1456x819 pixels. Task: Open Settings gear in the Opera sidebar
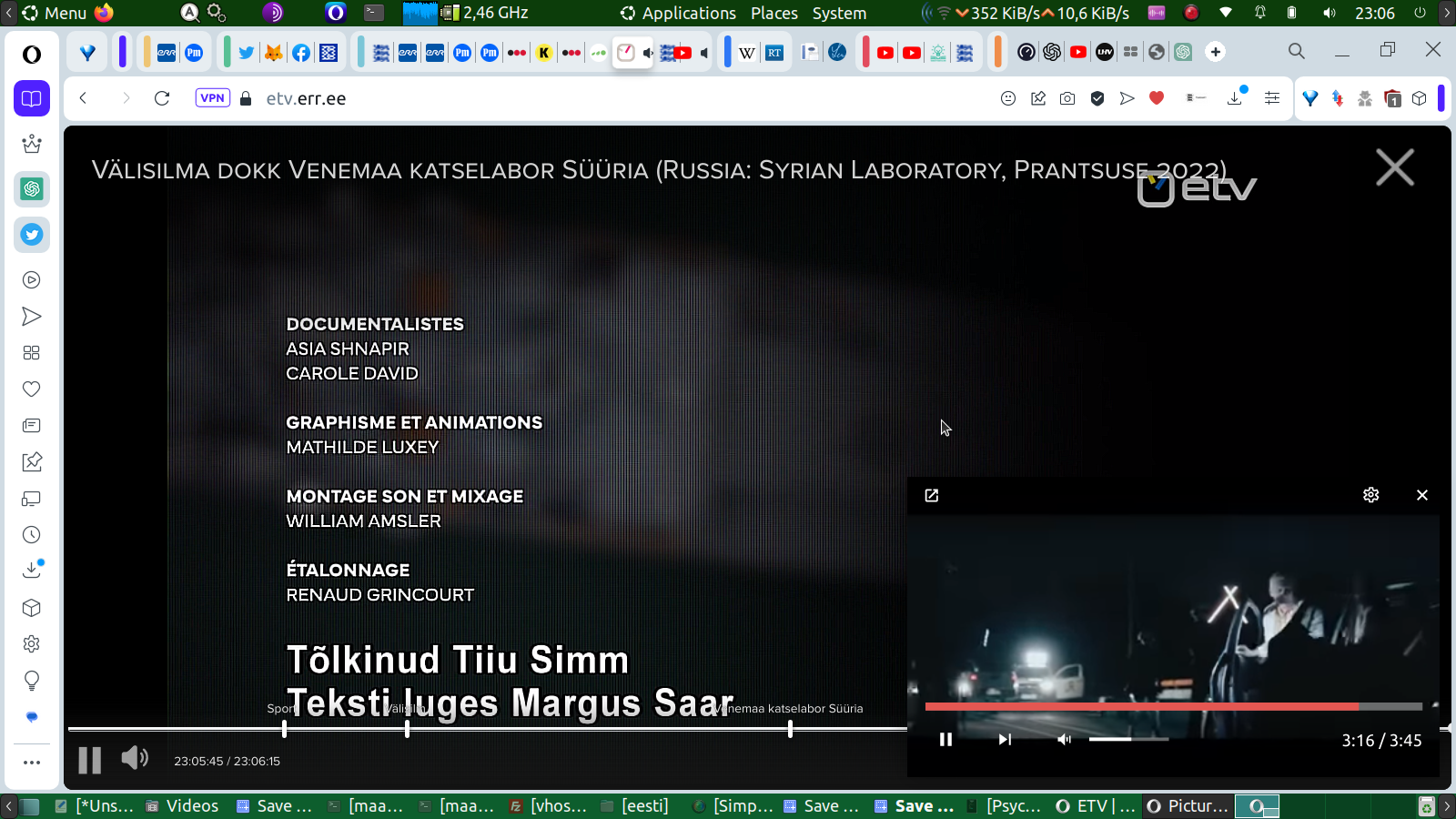coord(32,644)
